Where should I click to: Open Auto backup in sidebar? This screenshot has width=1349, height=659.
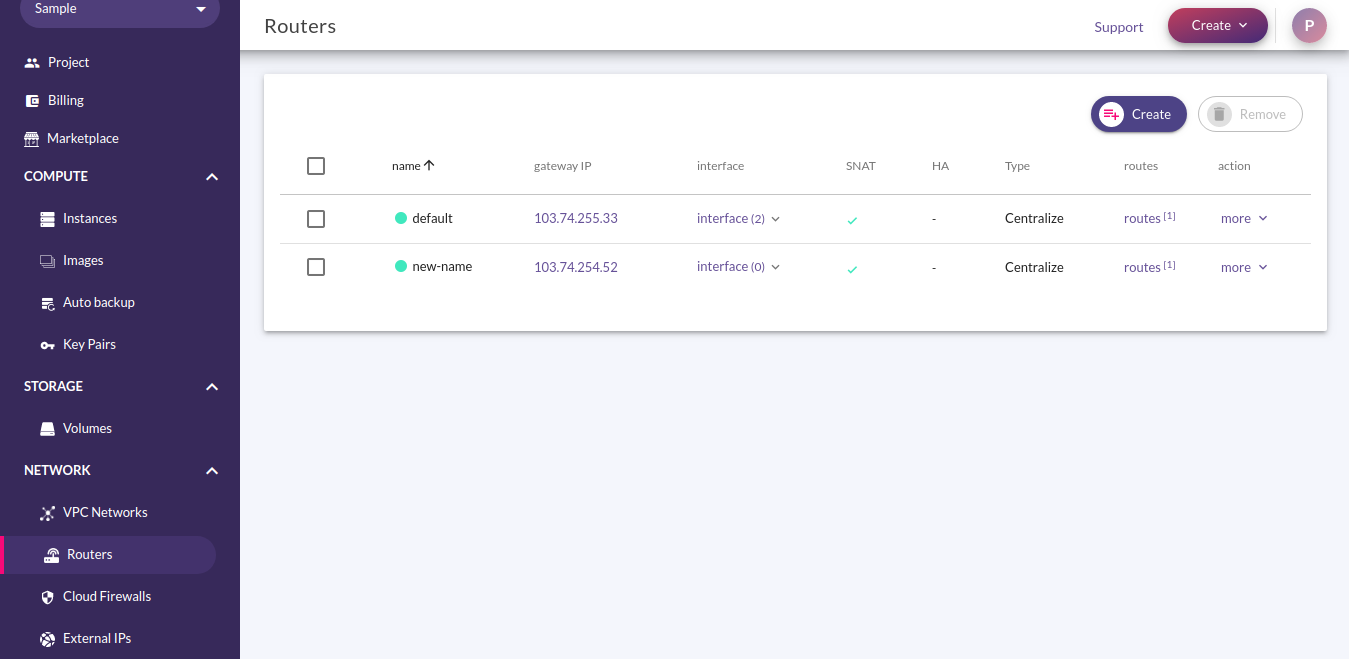pos(99,302)
